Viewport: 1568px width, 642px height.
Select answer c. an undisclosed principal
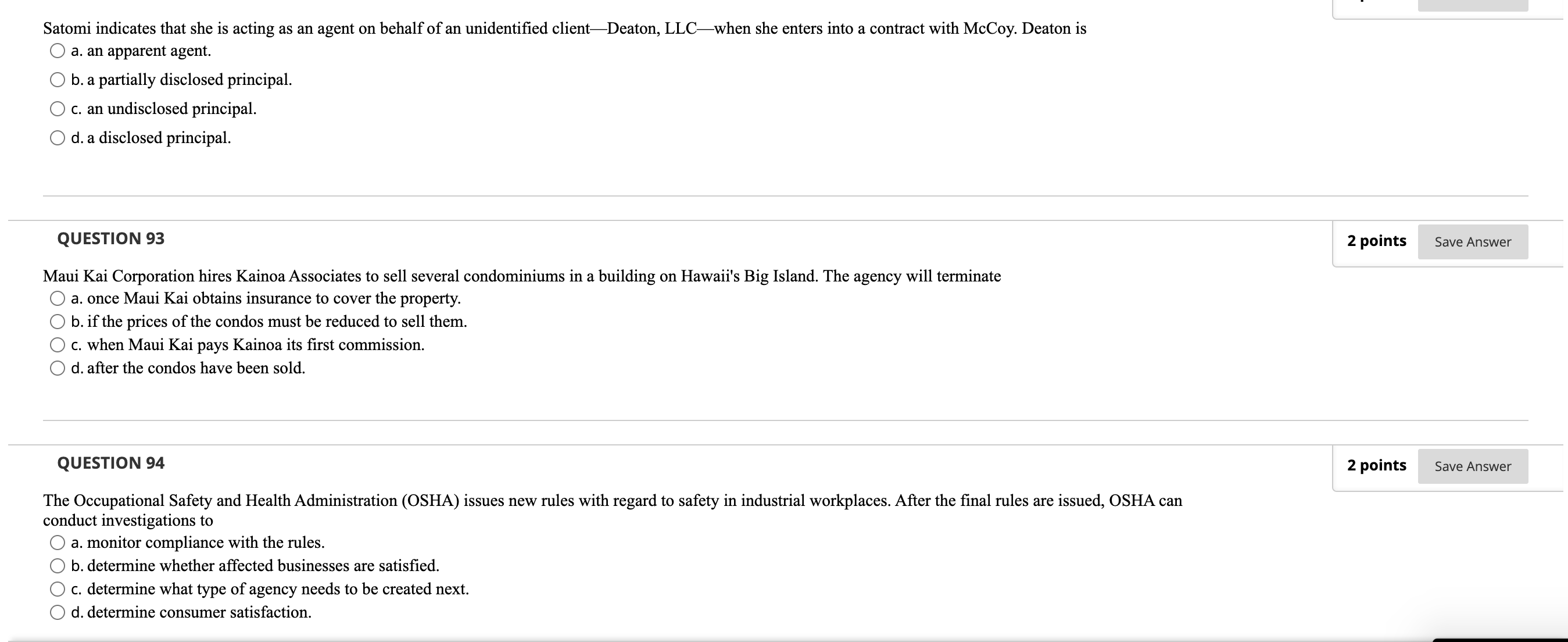[56, 108]
